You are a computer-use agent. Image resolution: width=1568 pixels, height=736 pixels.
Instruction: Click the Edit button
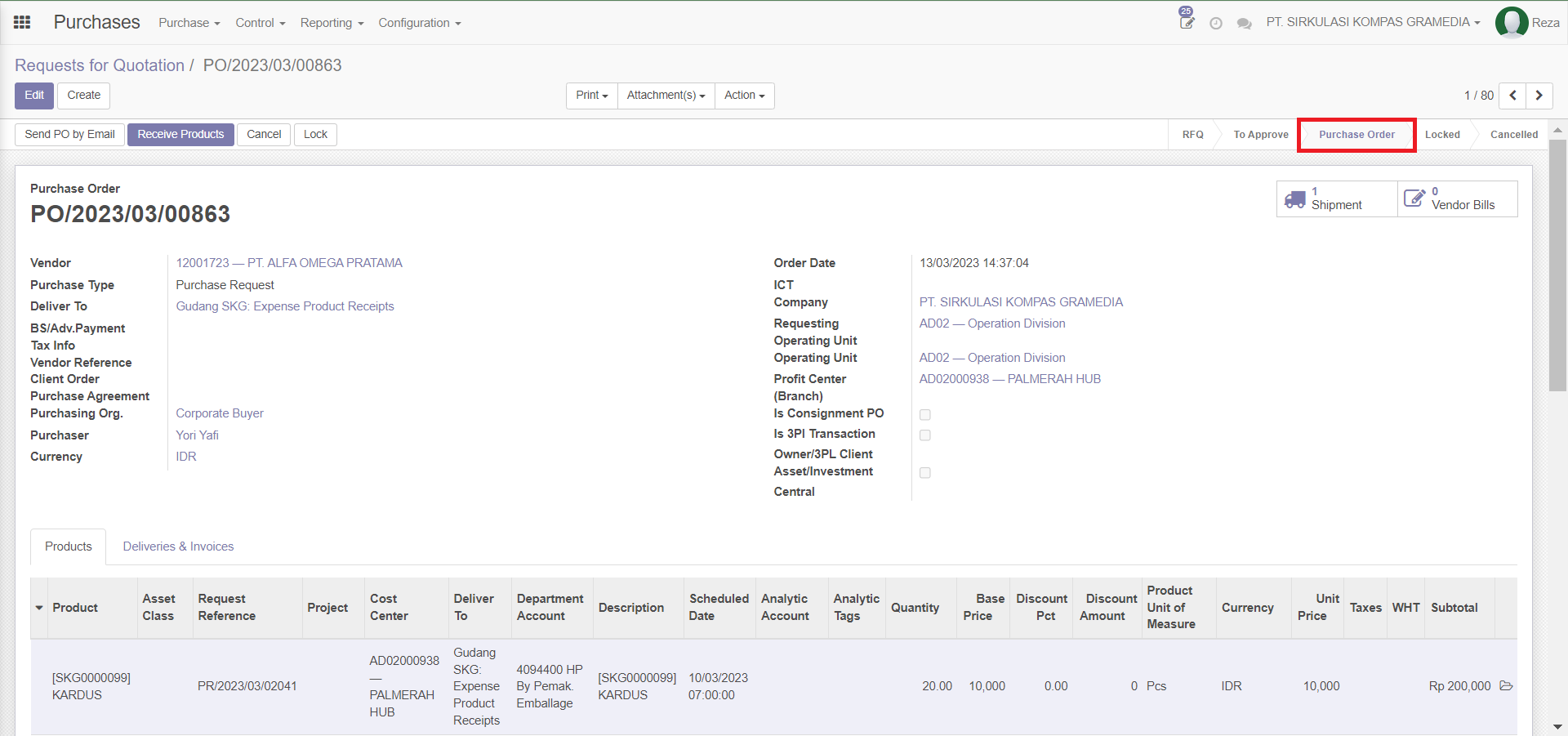click(x=34, y=96)
